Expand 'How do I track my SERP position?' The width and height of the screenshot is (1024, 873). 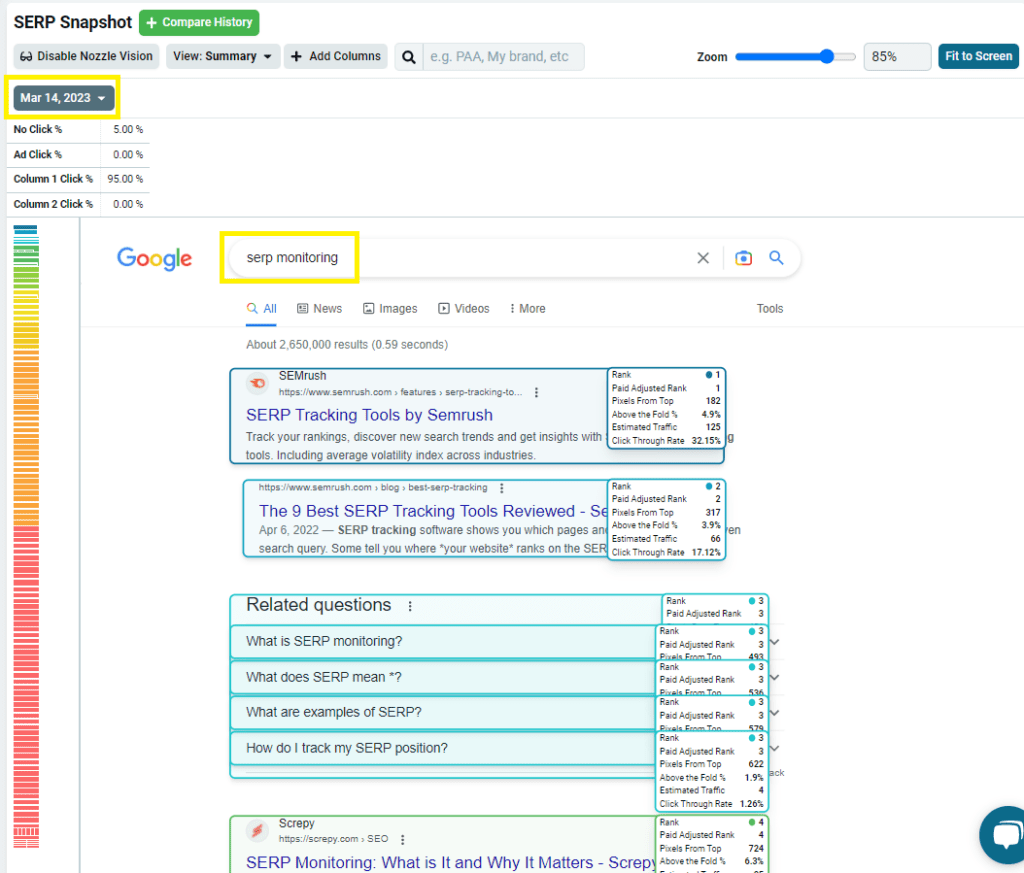point(775,748)
